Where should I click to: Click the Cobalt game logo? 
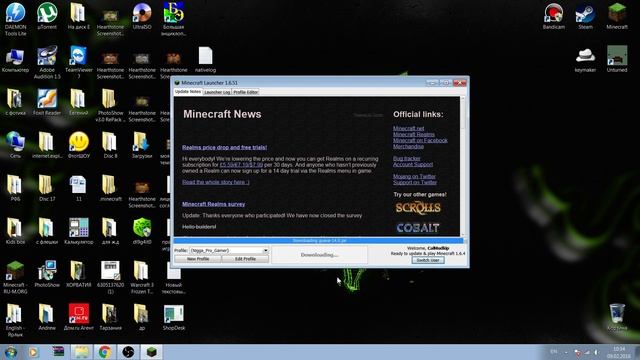[x=418, y=228]
